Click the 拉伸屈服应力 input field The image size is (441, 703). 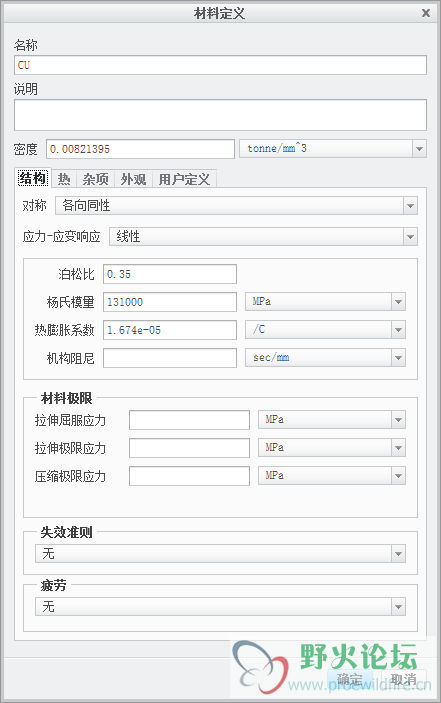pos(189,420)
